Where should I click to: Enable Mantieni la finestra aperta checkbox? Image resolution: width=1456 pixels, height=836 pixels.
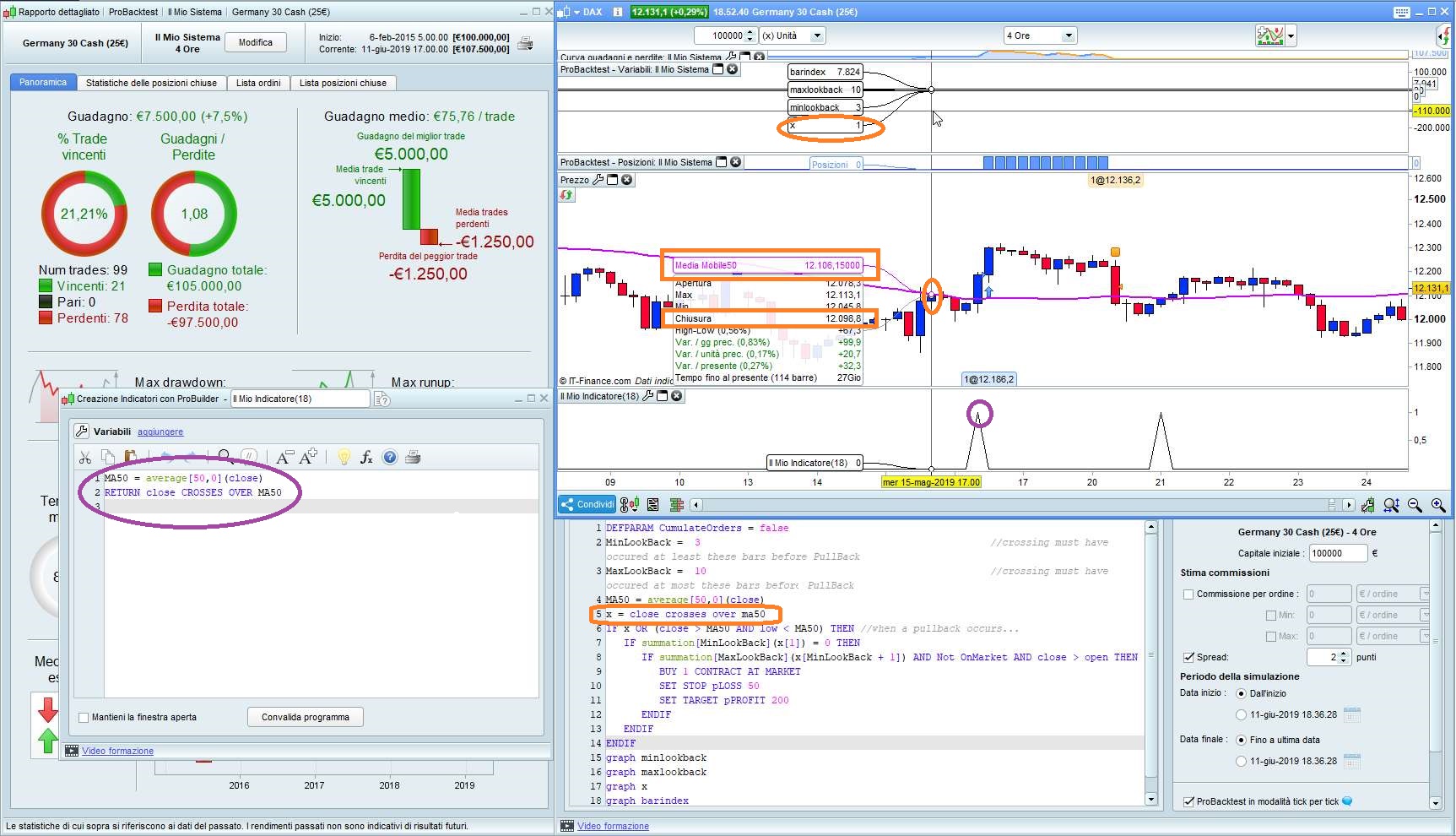click(x=84, y=718)
